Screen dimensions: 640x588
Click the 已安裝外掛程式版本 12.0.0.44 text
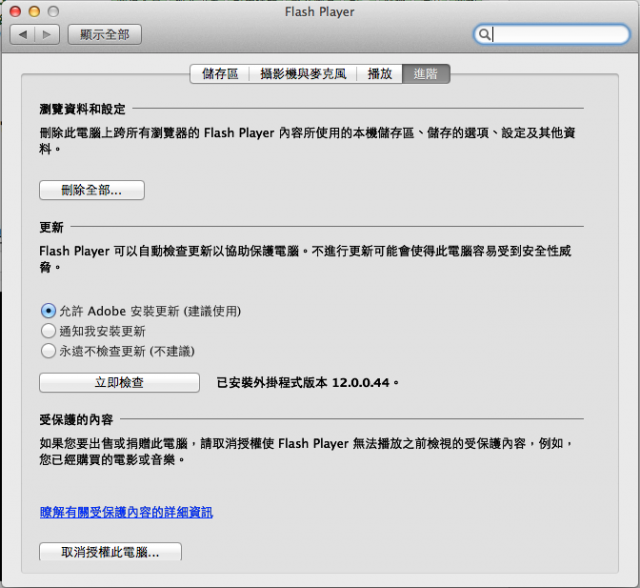(x=307, y=383)
